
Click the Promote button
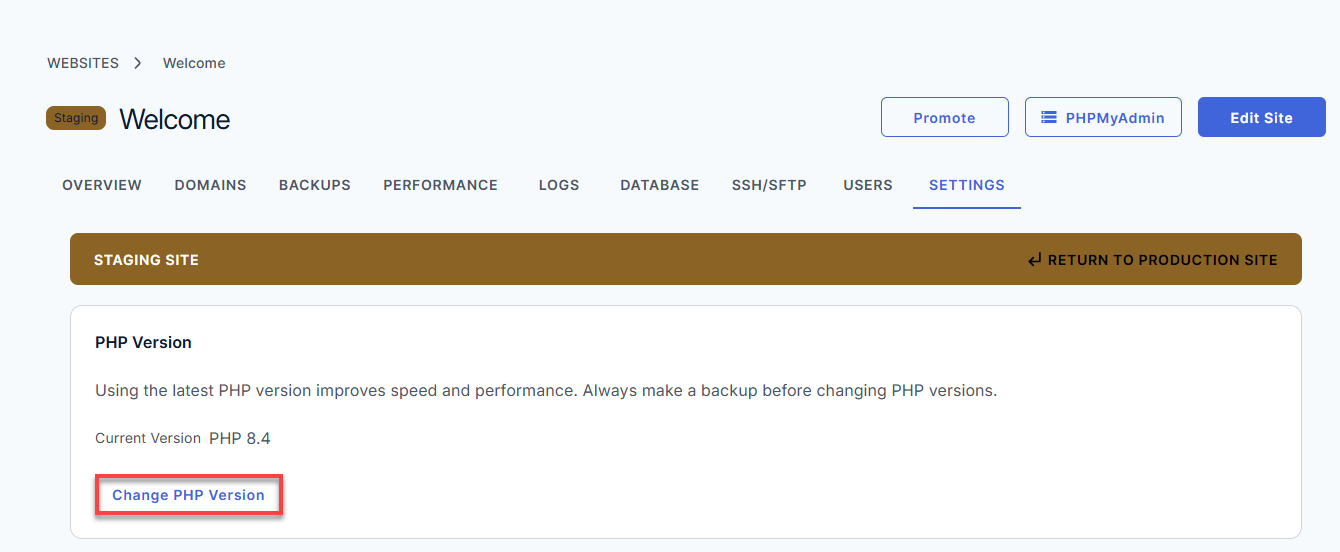(x=944, y=117)
